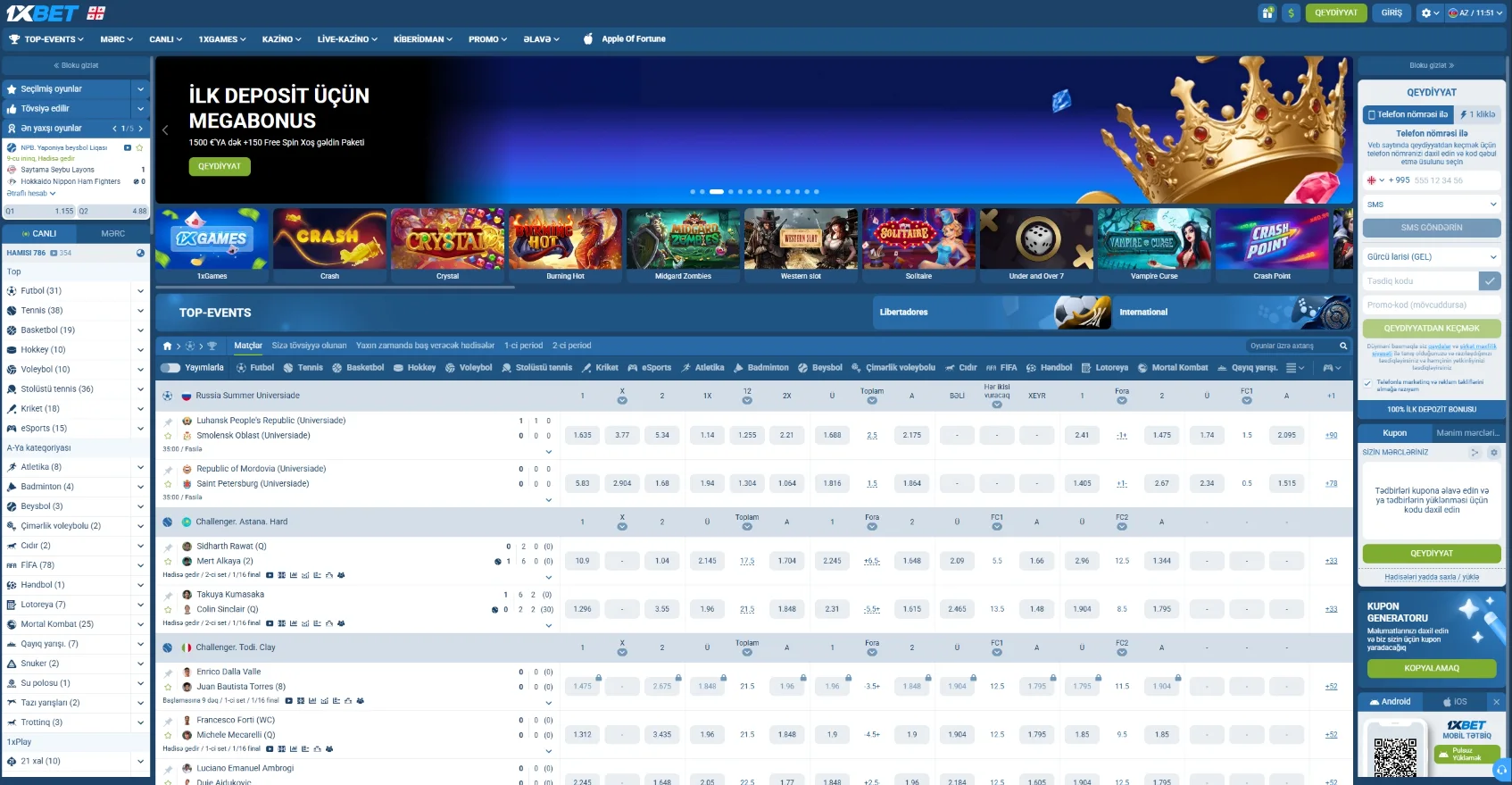Open the Crash game thumbnail

[329, 246]
